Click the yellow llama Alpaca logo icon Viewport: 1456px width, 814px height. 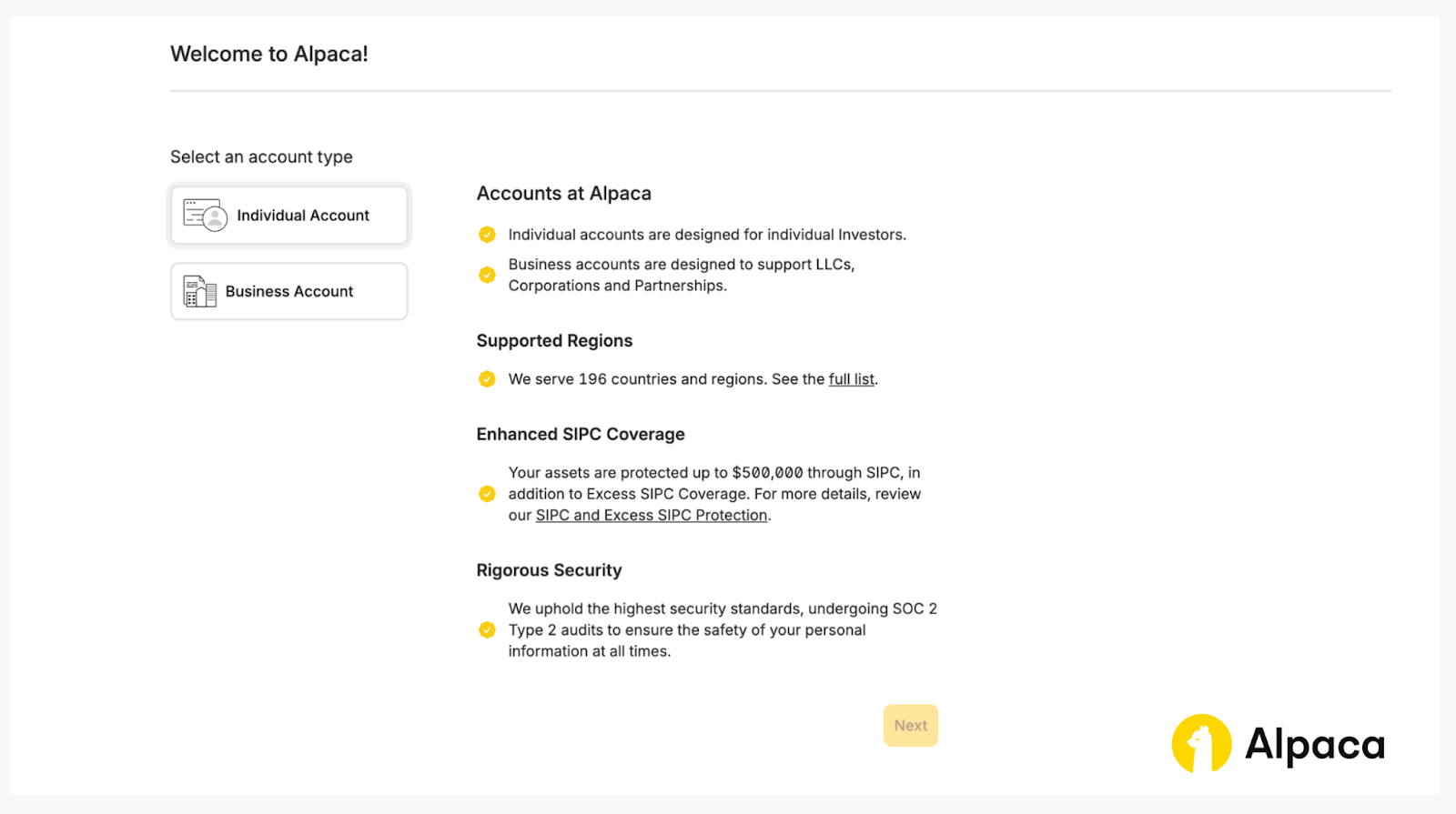tap(1201, 744)
